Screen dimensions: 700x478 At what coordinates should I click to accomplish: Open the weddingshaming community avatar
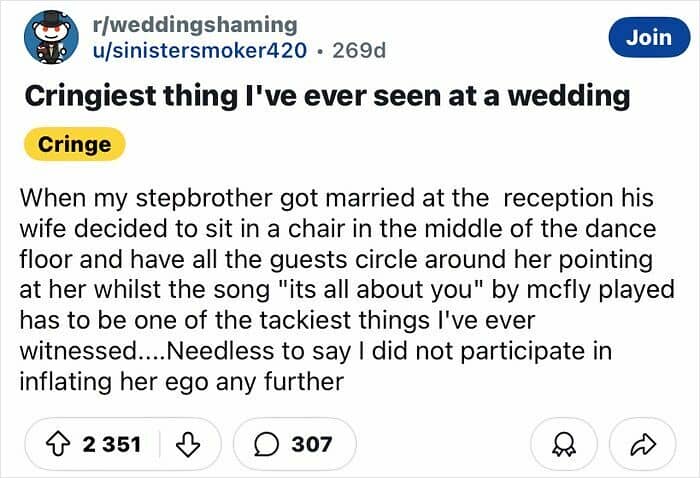[x=51, y=37]
